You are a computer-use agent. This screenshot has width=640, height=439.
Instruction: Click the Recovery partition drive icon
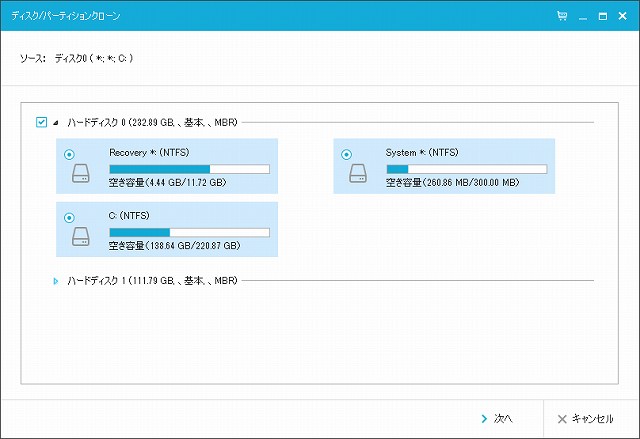coord(80,173)
